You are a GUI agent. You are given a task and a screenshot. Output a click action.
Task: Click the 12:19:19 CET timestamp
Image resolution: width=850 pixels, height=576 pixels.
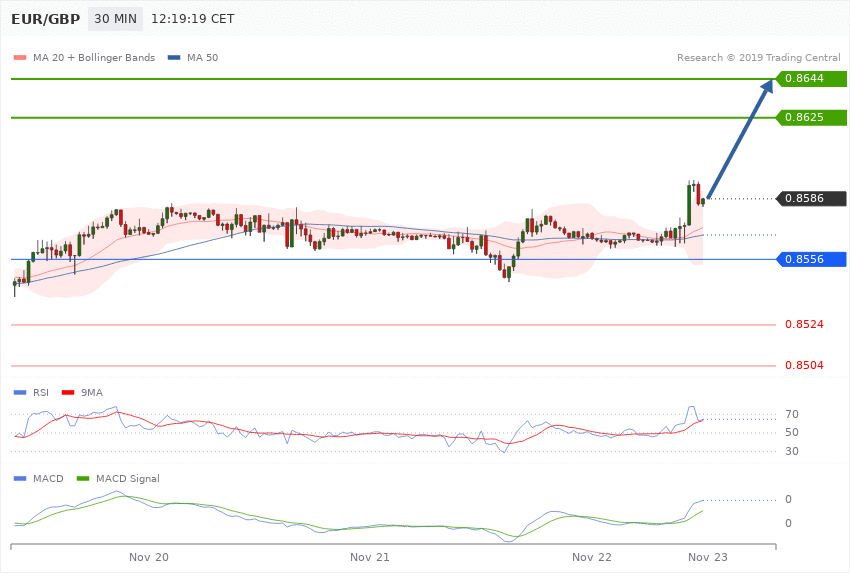pos(192,19)
